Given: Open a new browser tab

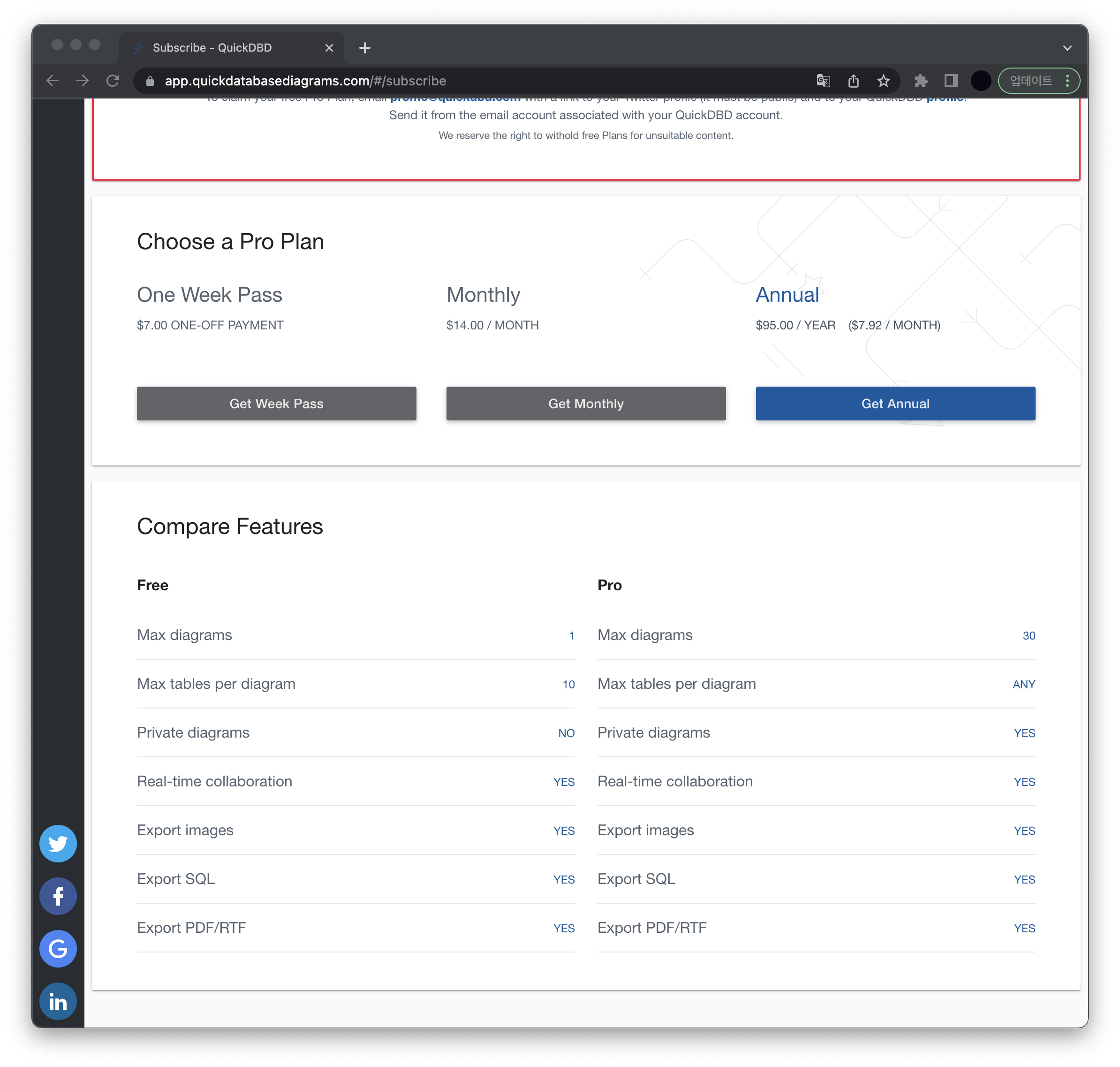Looking at the screenshot, I should point(365,48).
